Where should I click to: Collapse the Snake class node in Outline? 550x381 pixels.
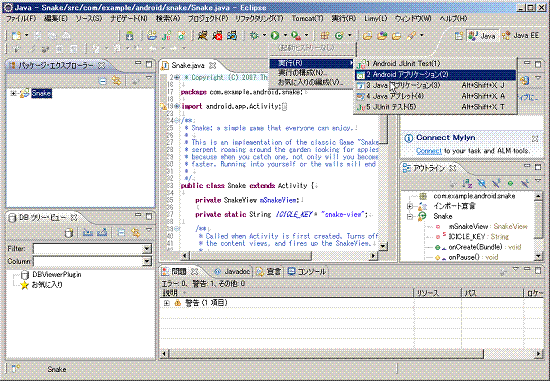pos(409,216)
